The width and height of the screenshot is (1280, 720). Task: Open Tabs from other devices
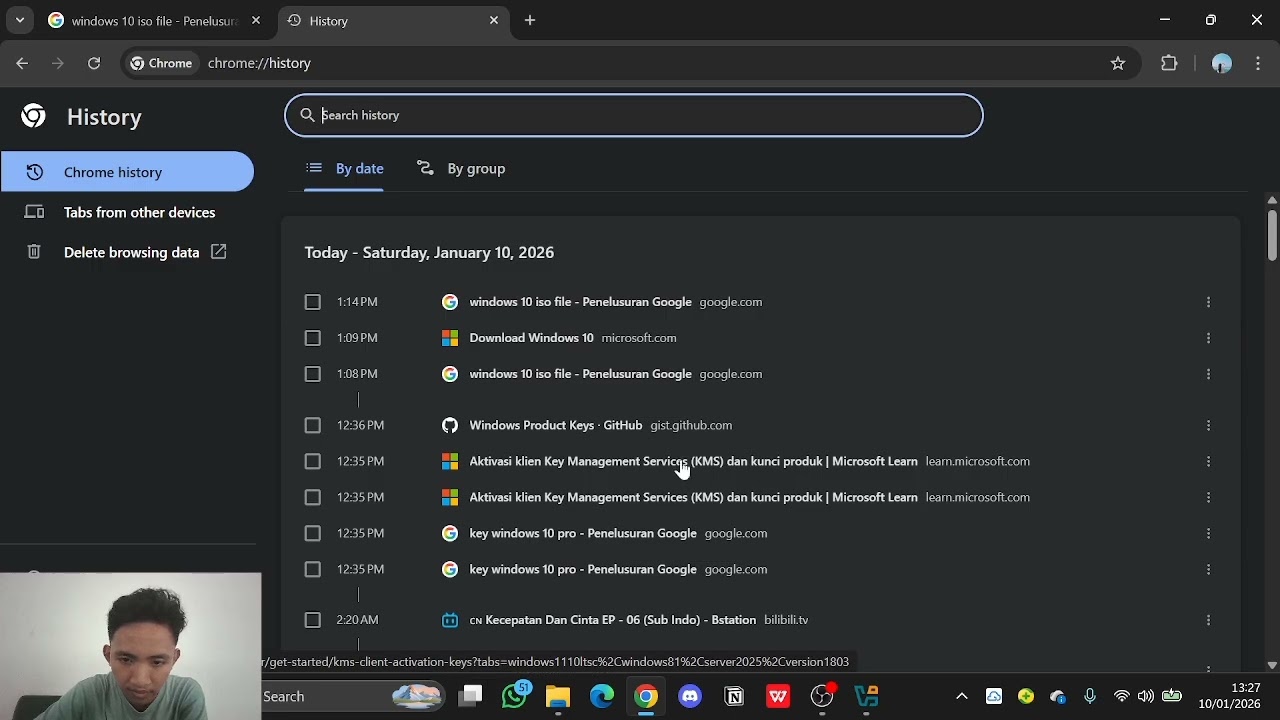click(x=127, y=212)
